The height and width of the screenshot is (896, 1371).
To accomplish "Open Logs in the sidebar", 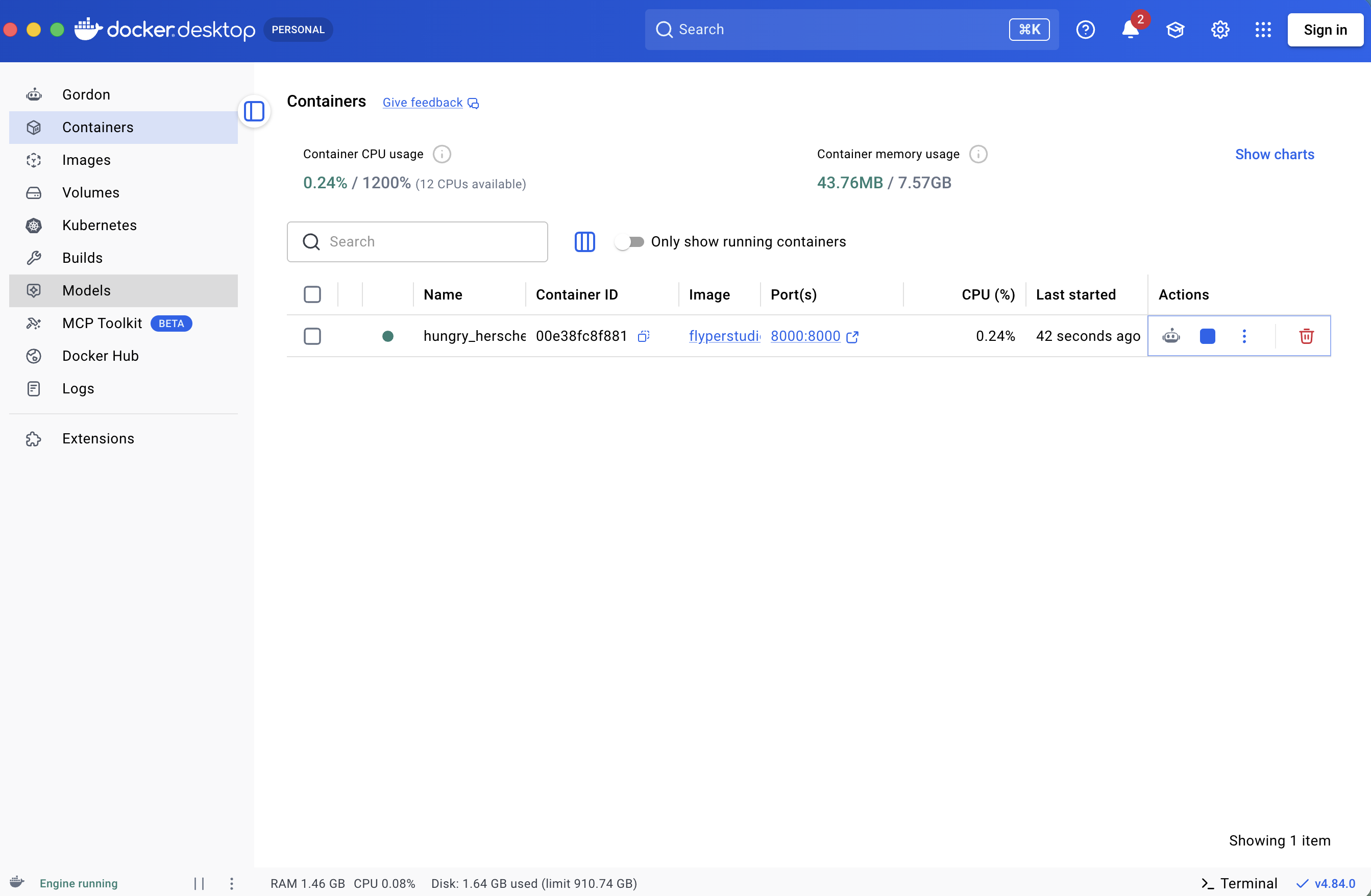I will pos(124,389).
